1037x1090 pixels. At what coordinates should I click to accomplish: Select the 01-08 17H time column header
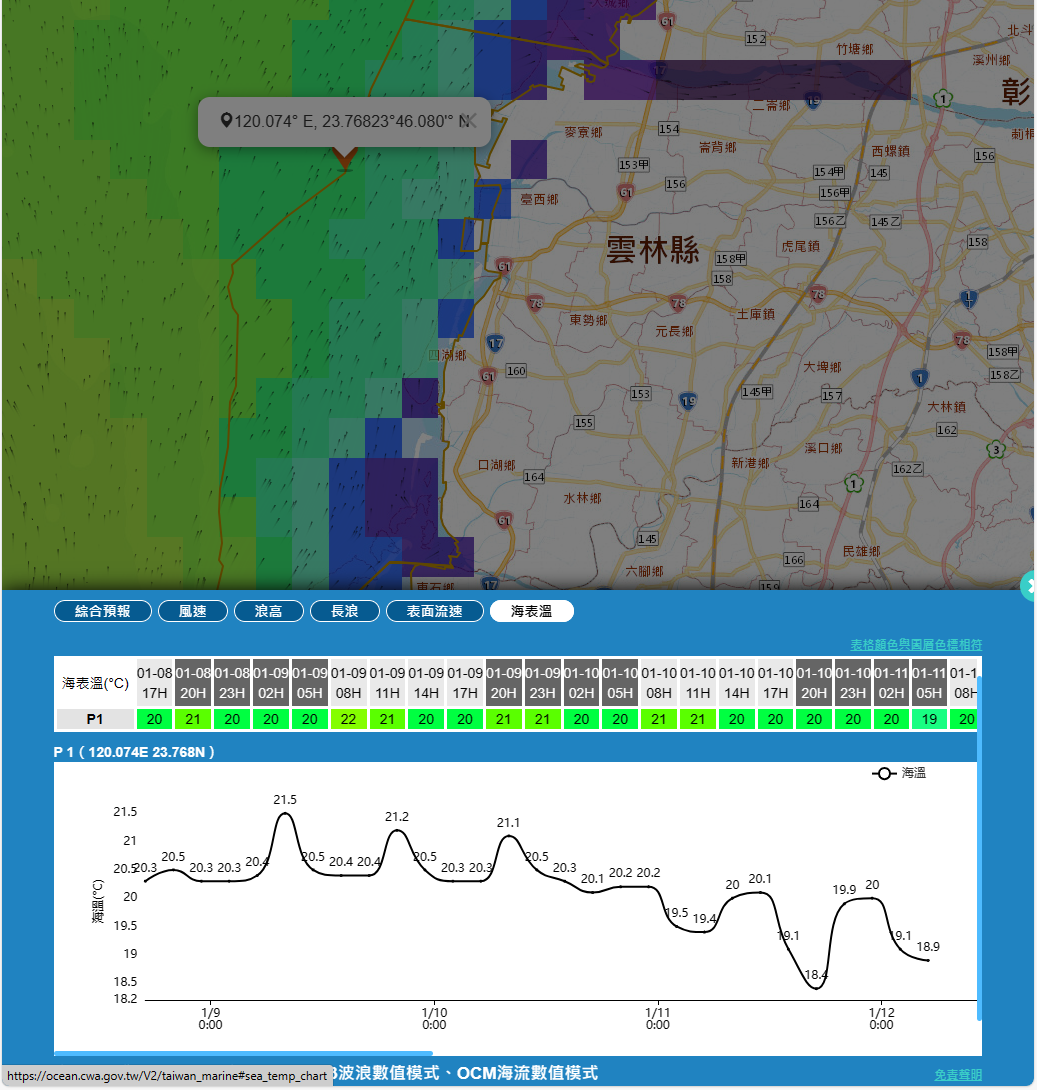(155, 683)
